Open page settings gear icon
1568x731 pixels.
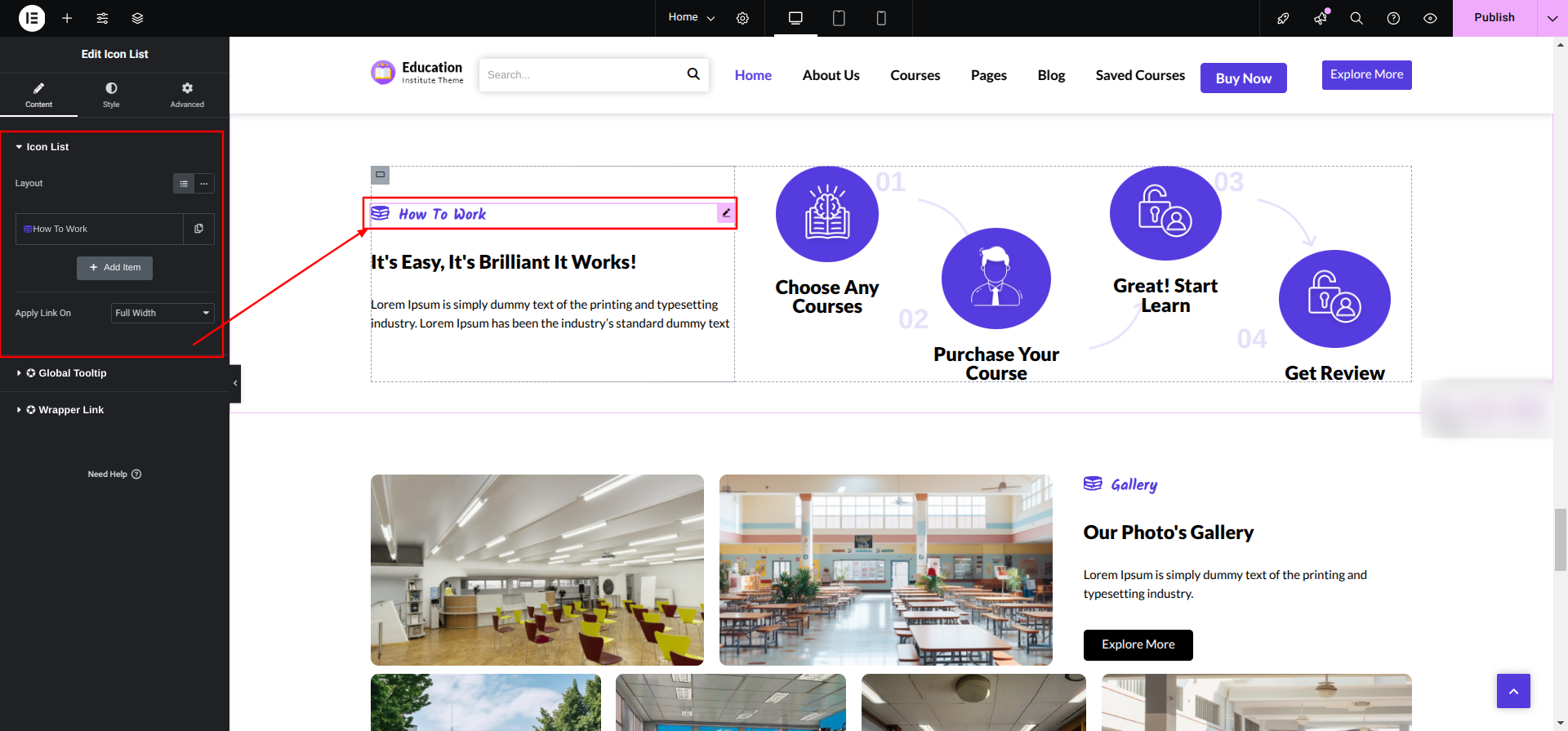(742, 18)
